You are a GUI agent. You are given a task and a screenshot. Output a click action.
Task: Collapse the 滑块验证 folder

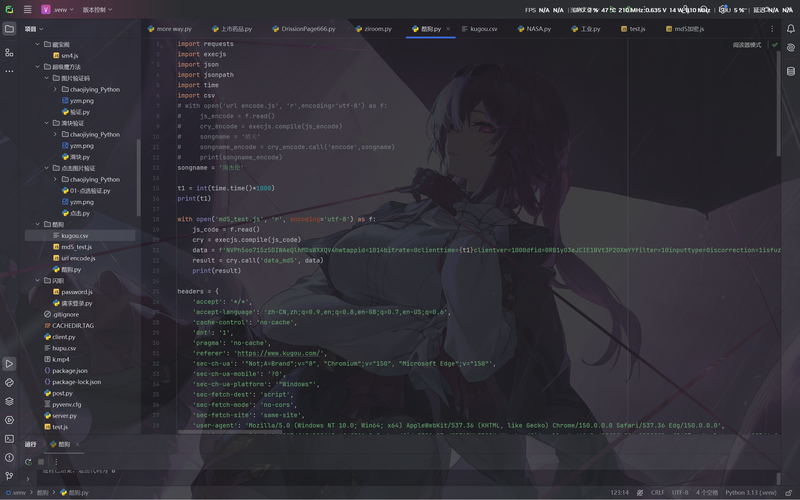tap(47, 123)
